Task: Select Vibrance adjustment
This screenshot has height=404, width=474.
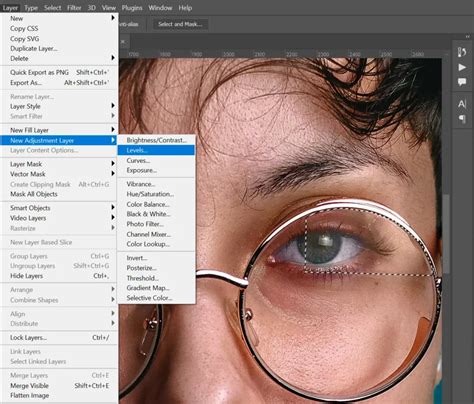Action: tap(156, 184)
